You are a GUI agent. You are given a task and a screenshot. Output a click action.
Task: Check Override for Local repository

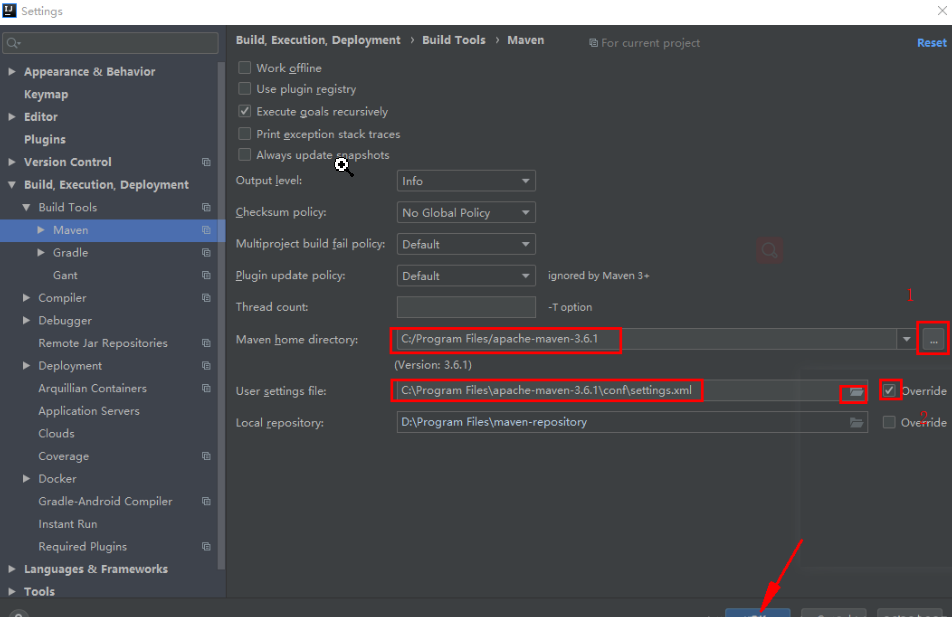pyautogui.click(x=889, y=422)
